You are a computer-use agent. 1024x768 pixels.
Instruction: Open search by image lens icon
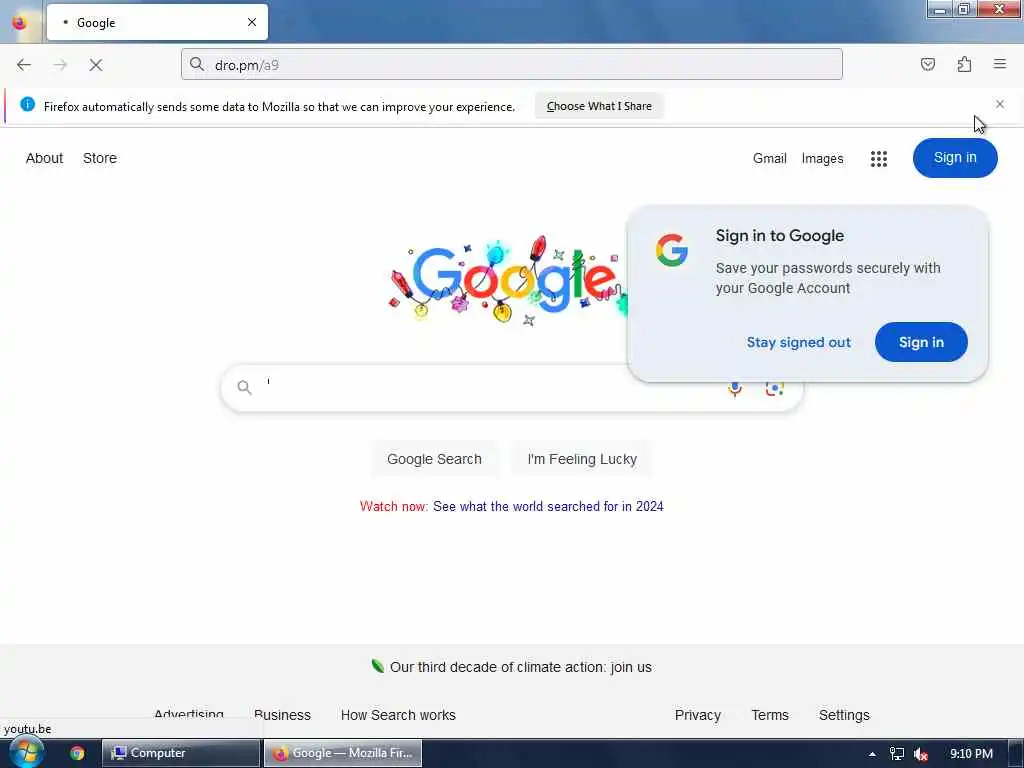(775, 388)
